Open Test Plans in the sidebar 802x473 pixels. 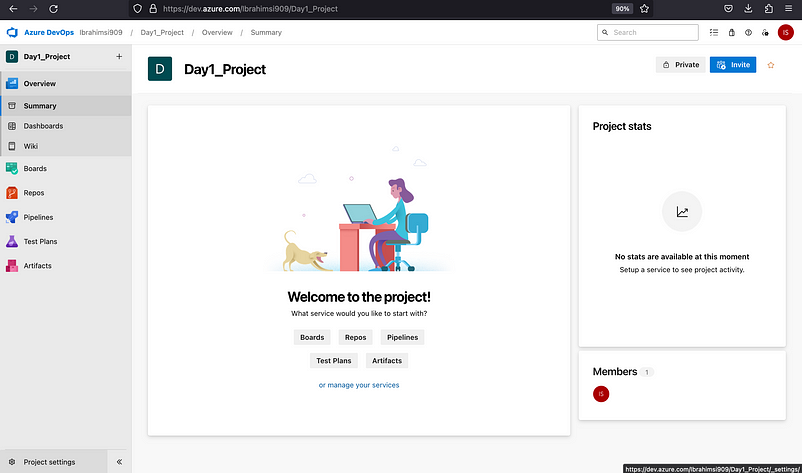tap(65, 241)
